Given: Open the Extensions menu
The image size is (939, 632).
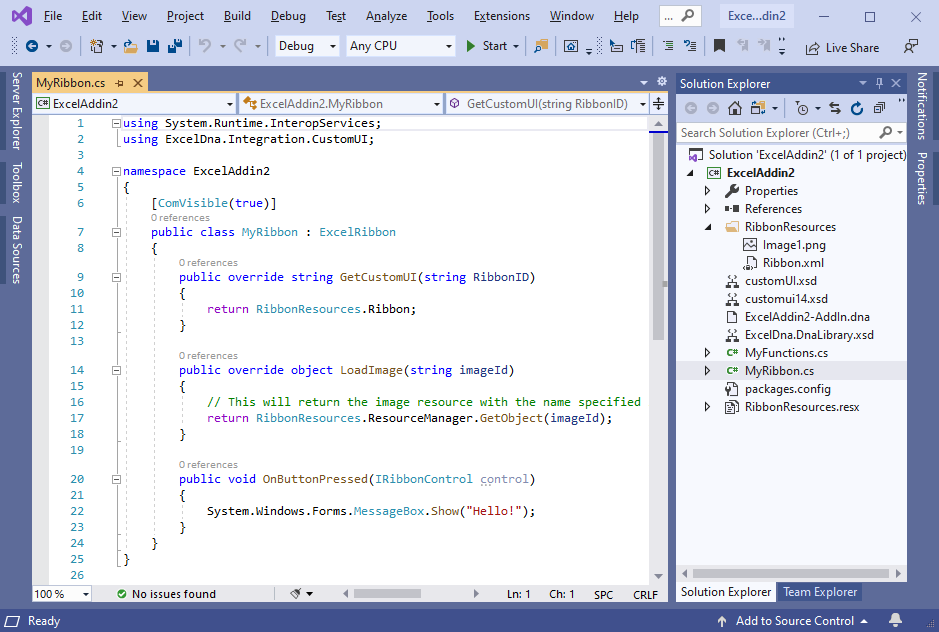Looking at the screenshot, I should point(502,16).
